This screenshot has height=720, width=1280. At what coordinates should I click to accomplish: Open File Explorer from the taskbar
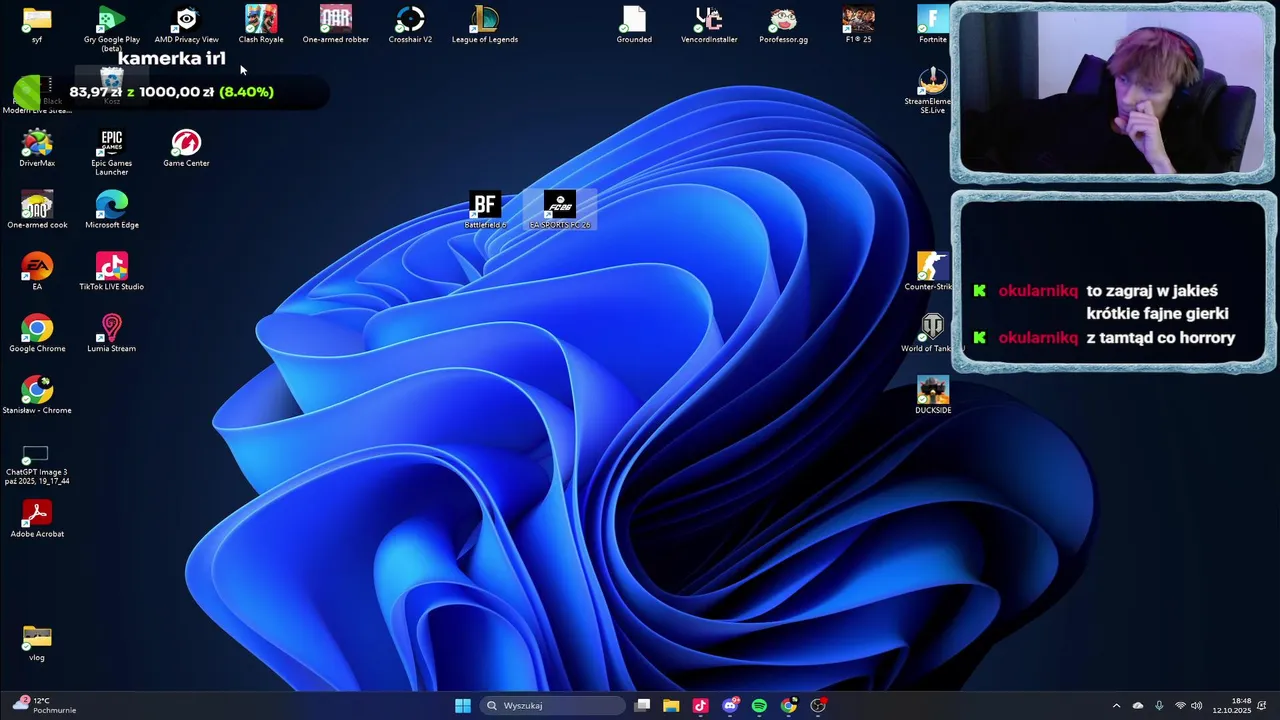671,706
